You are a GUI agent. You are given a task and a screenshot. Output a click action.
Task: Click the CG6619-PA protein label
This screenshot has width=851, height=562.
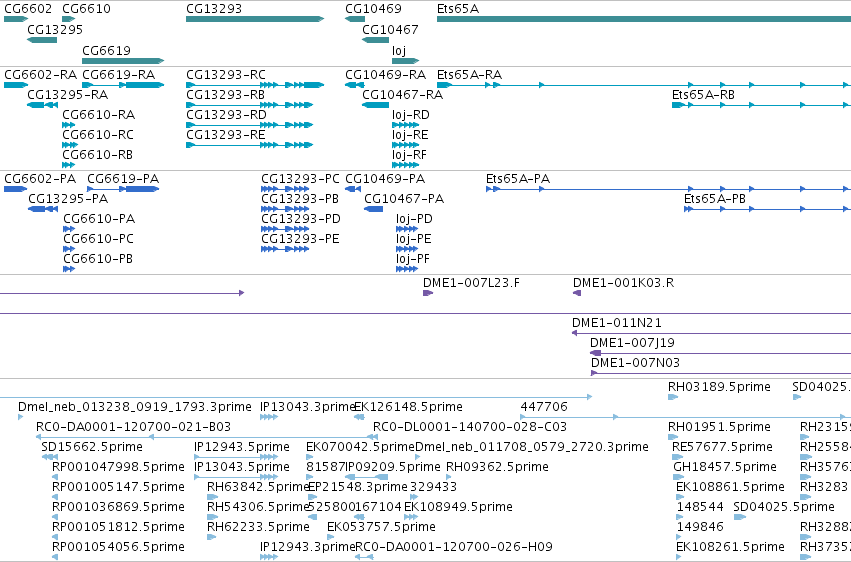tap(123, 178)
